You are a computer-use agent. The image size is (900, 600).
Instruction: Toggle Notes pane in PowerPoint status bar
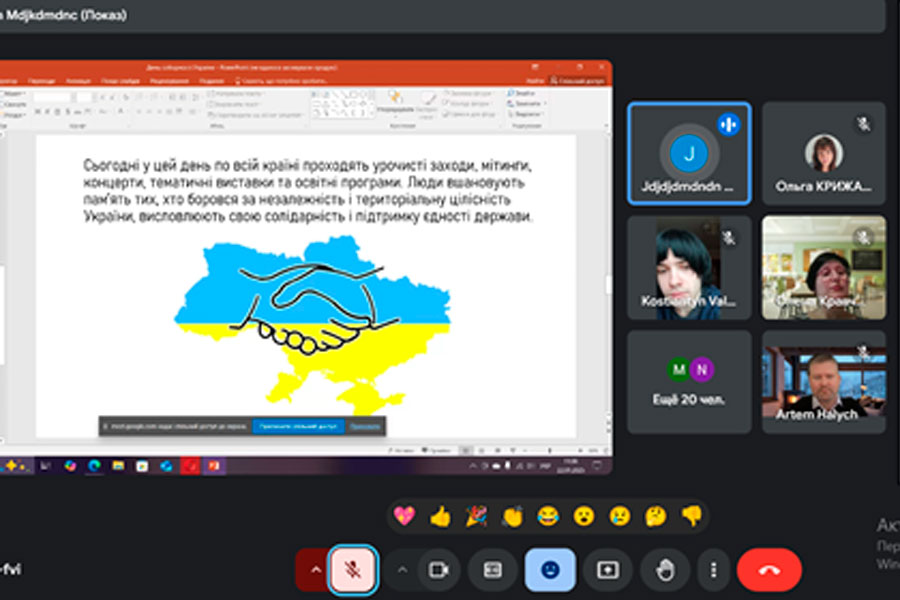point(401,450)
